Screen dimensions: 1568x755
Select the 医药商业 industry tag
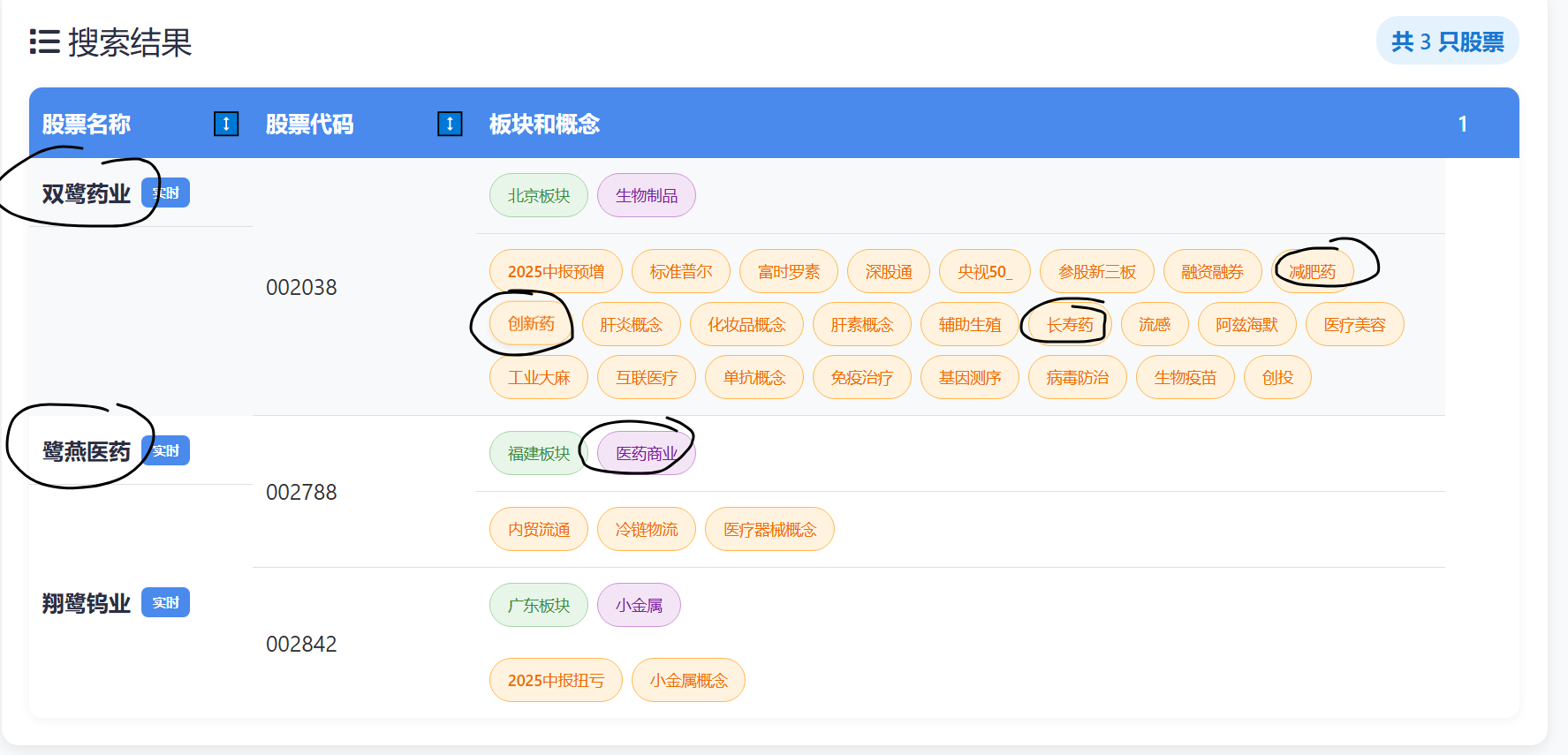click(x=647, y=453)
